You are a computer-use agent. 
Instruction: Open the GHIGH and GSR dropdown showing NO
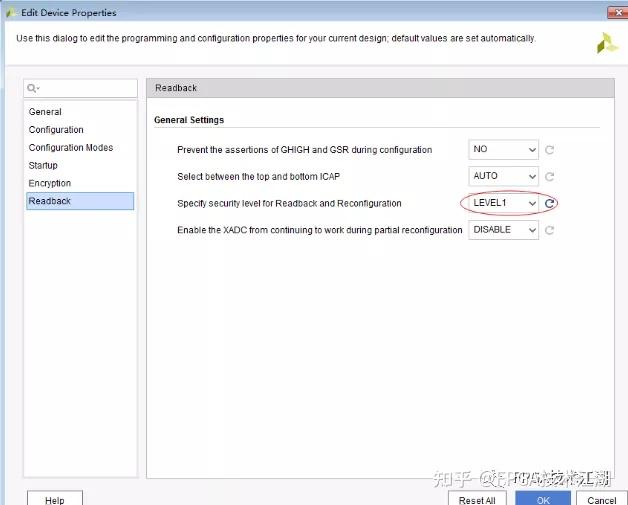point(503,149)
